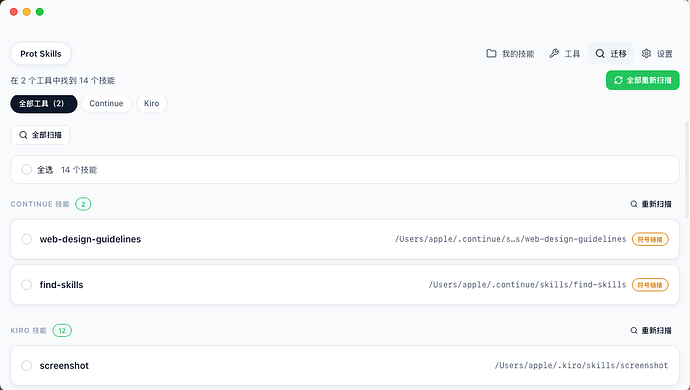Filter by Continue tool tab

(x=106, y=104)
